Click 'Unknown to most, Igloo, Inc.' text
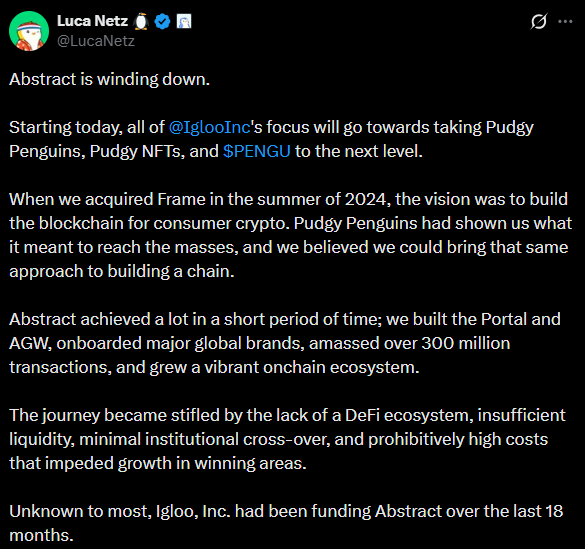 point(120,511)
